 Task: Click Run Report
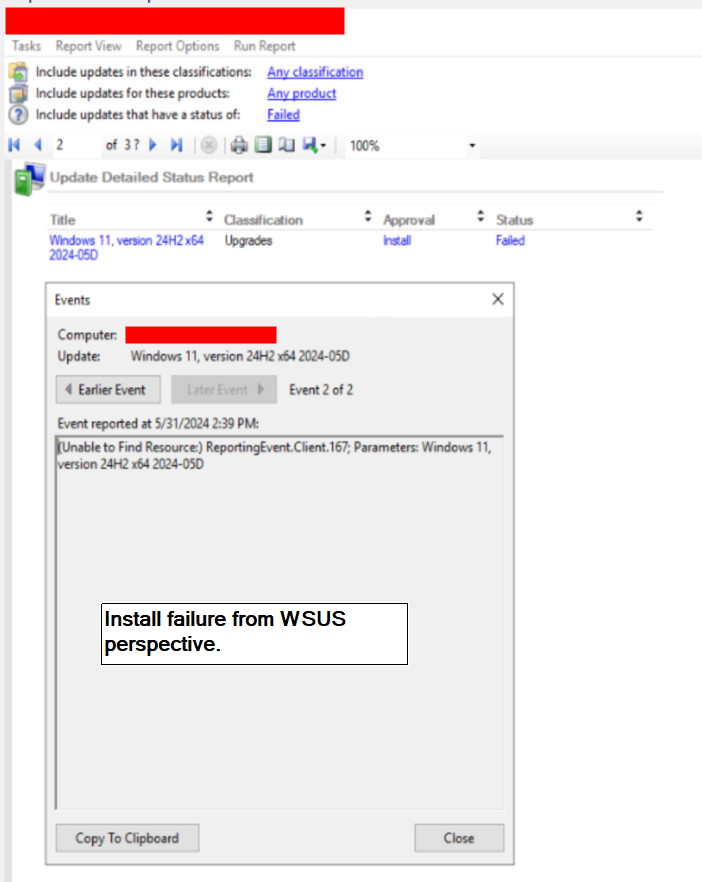[x=264, y=46]
